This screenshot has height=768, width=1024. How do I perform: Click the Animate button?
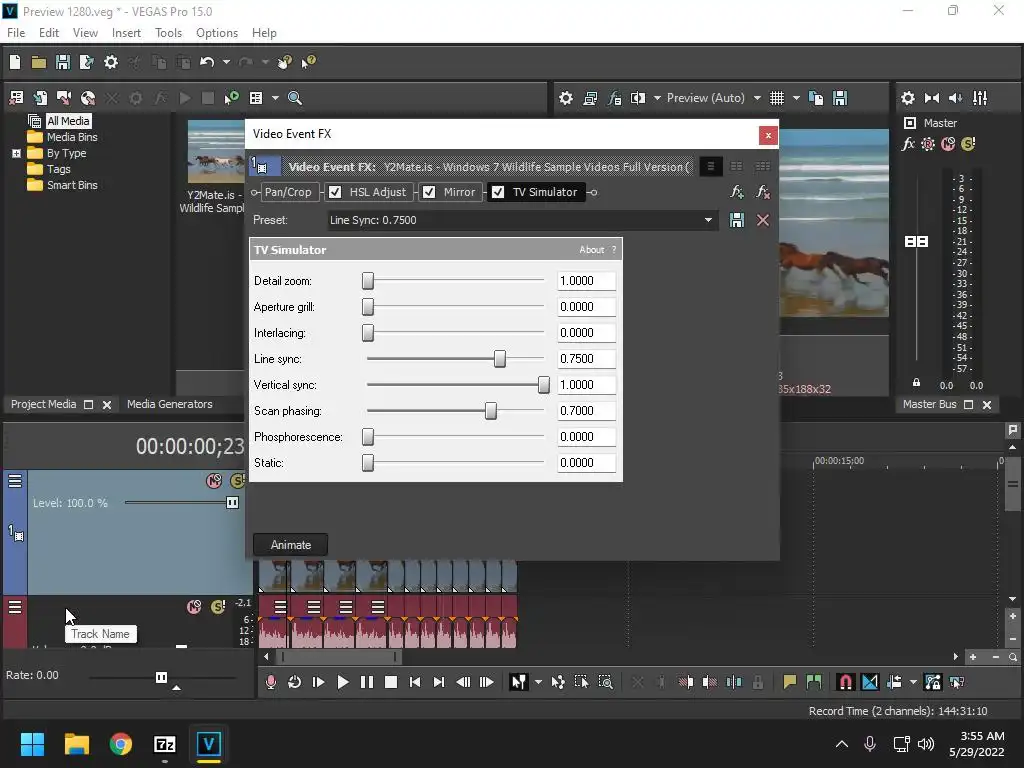291,545
